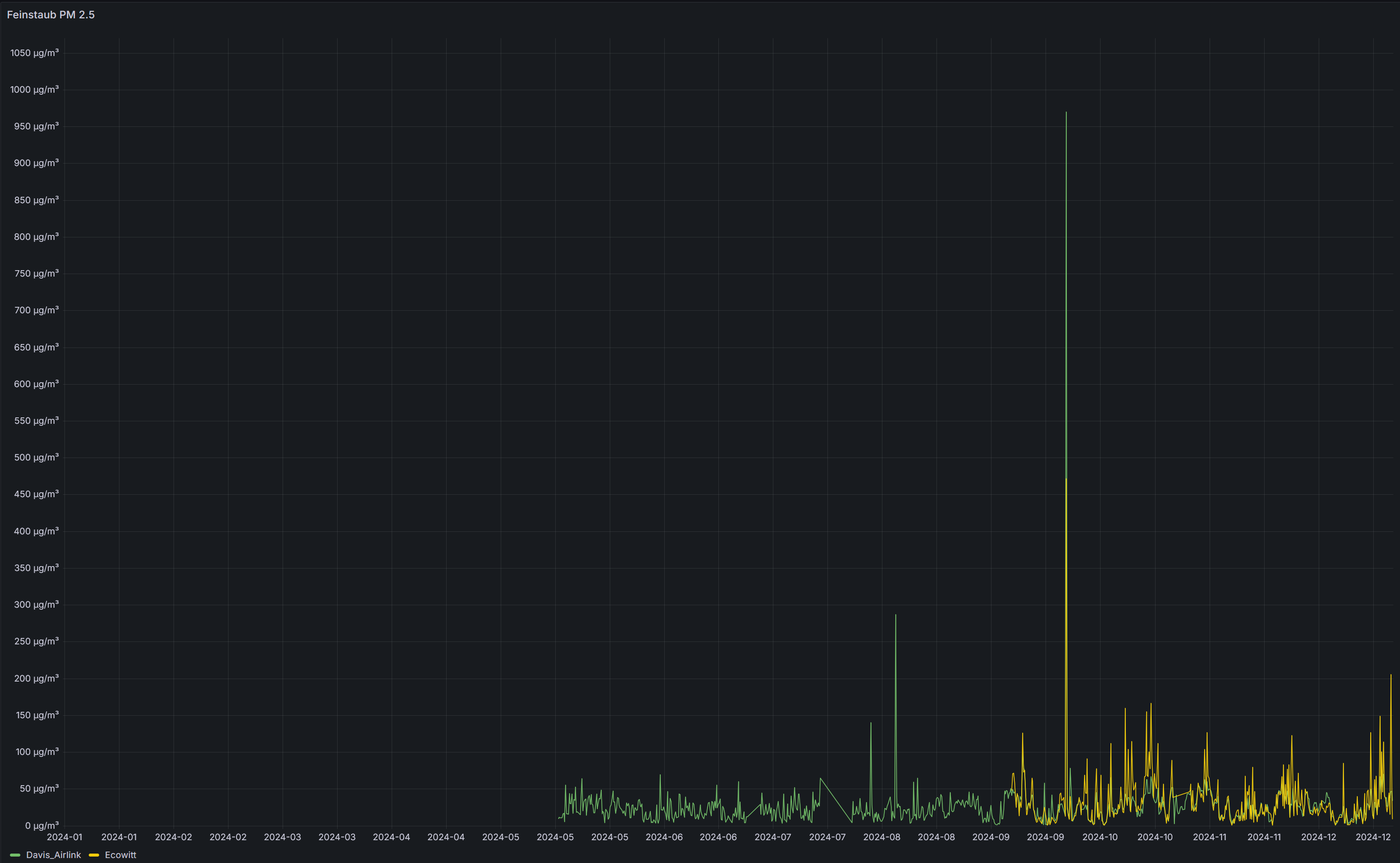Screen dimensions: 1400x863
Task: Click the 950 µg/m³ y-axis label
Action: (x=37, y=126)
